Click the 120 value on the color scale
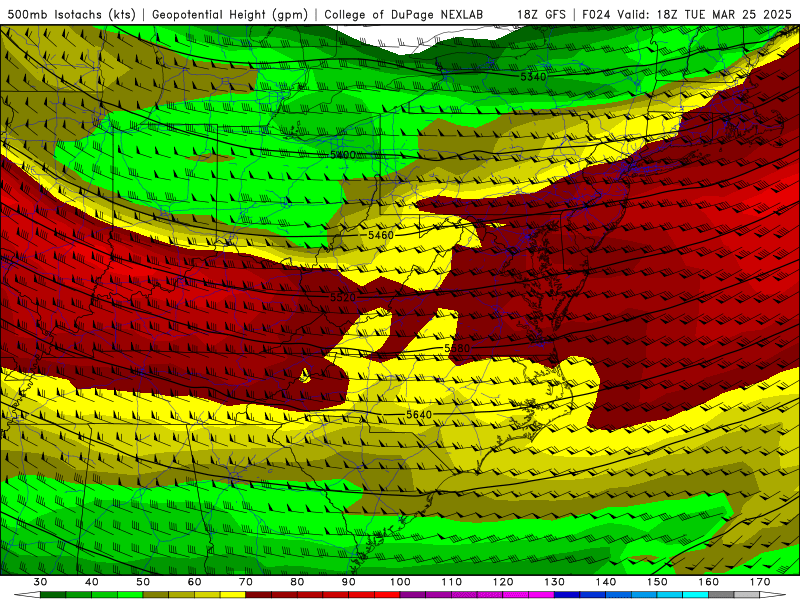The image size is (800, 600). pyautogui.click(x=503, y=582)
